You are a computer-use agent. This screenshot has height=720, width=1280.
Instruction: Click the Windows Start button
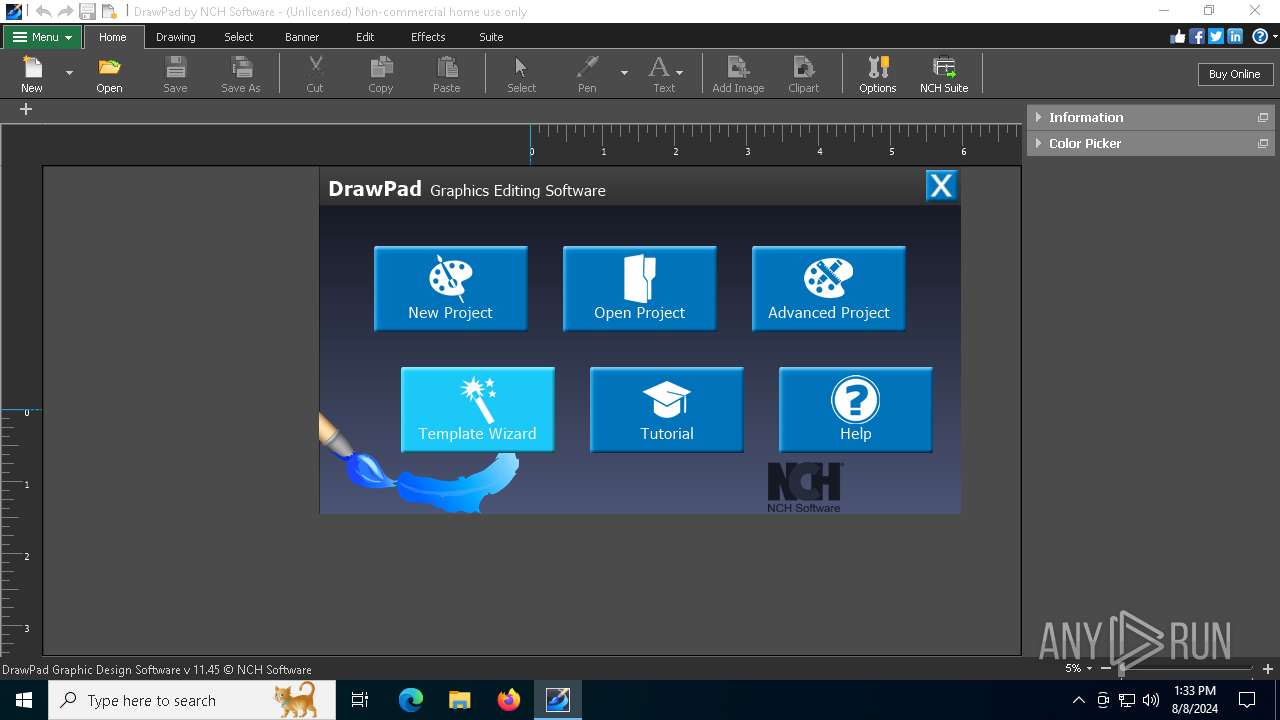pos(24,700)
